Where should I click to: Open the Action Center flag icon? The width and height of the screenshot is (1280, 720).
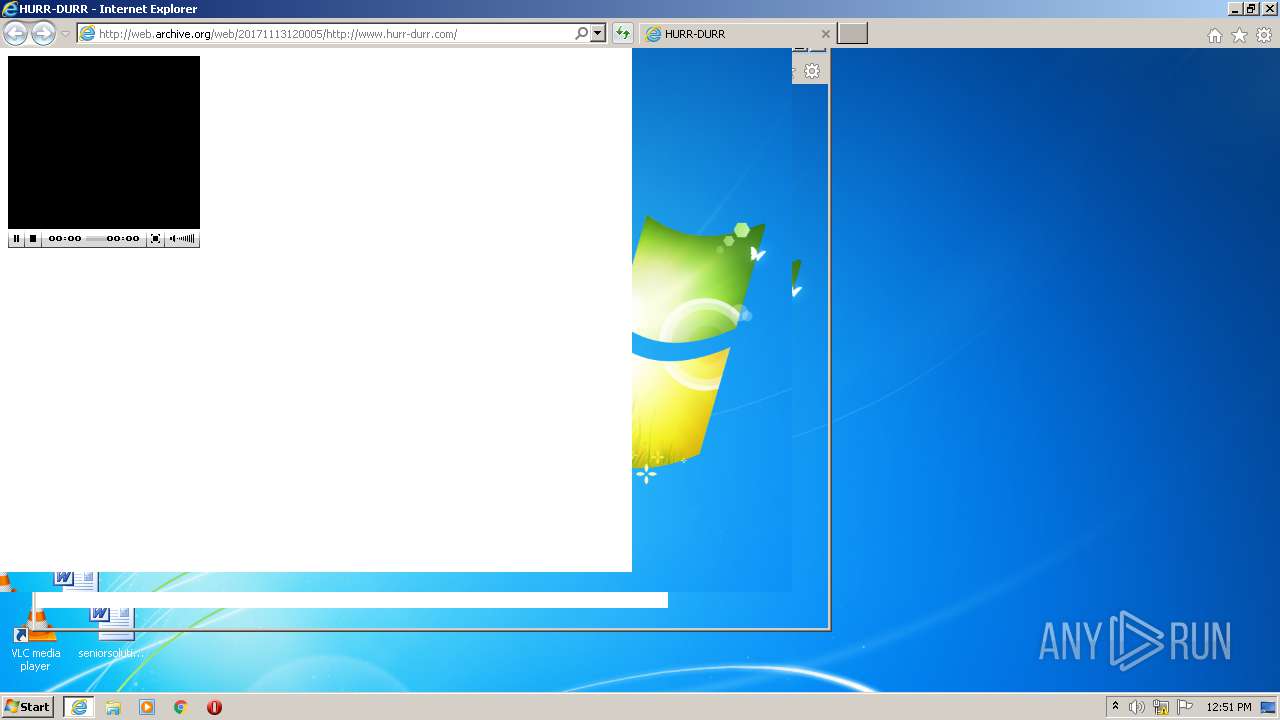pyautogui.click(x=1185, y=707)
